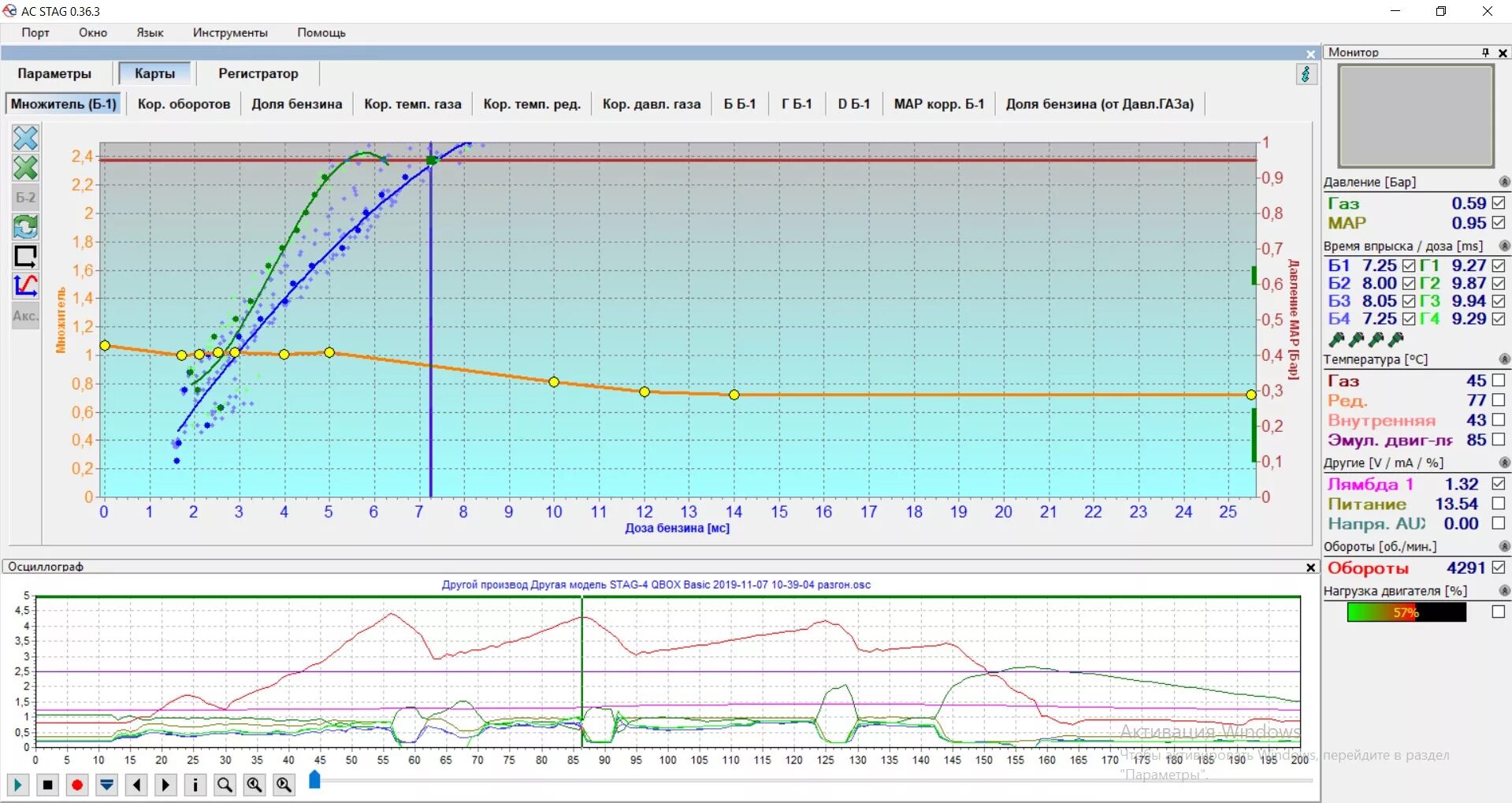Viewport: 1512px width, 803px height.
Task: Step oscilloscope backward with the left arrow
Action: pos(137,785)
